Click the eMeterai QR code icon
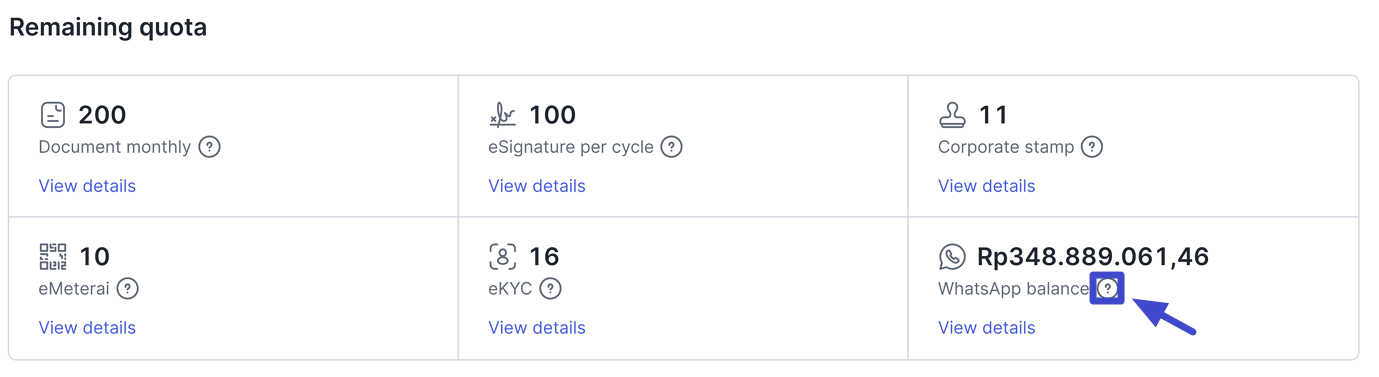This screenshot has height=377, width=1379. tap(53, 257)
